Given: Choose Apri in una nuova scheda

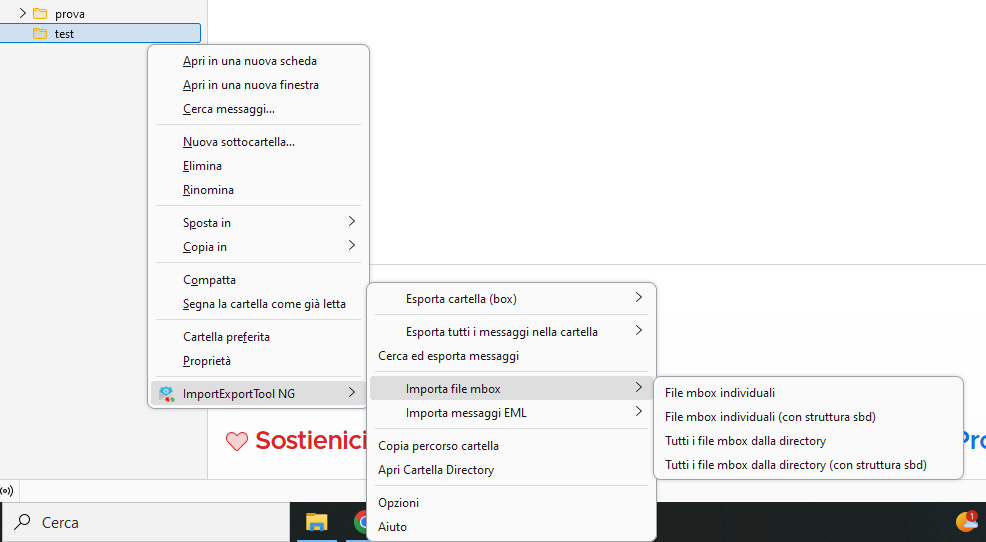Looking at the screenshot, I should coord(258,61).
